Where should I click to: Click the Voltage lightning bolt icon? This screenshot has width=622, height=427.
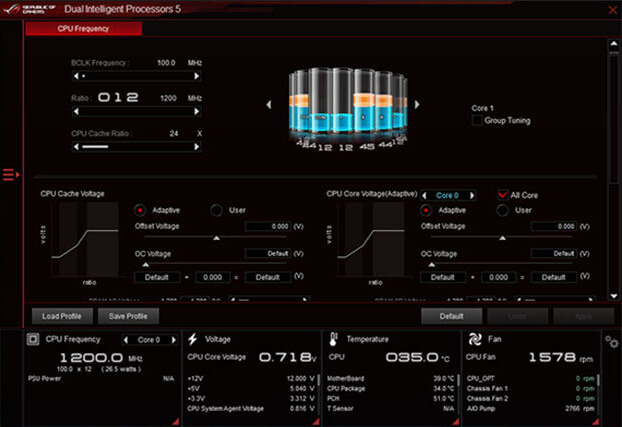click(x=193, y=340)
